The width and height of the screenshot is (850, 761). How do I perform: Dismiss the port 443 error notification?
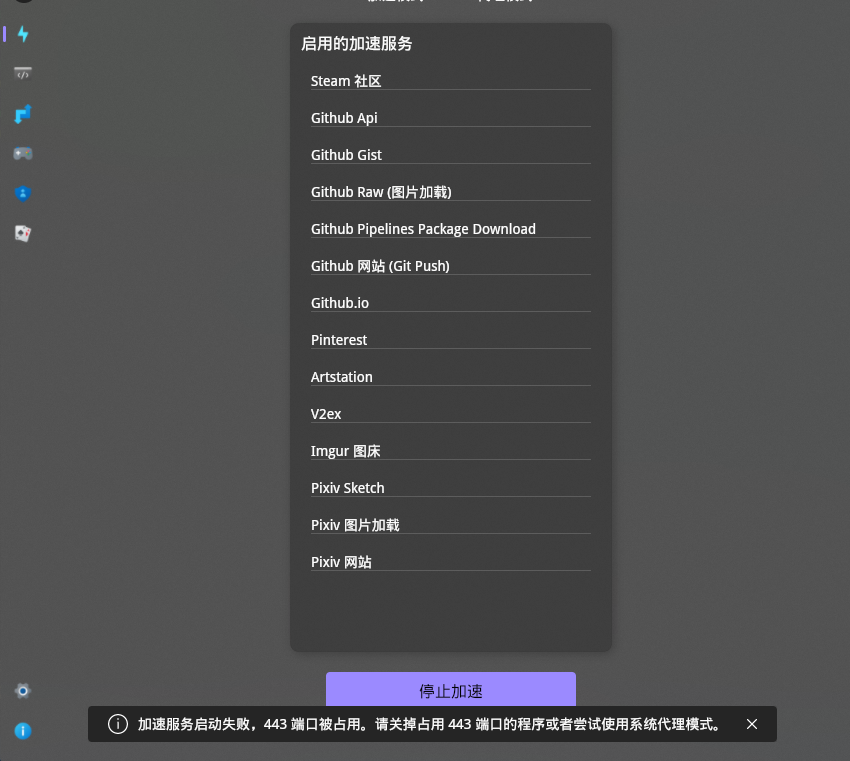[752, 724]
